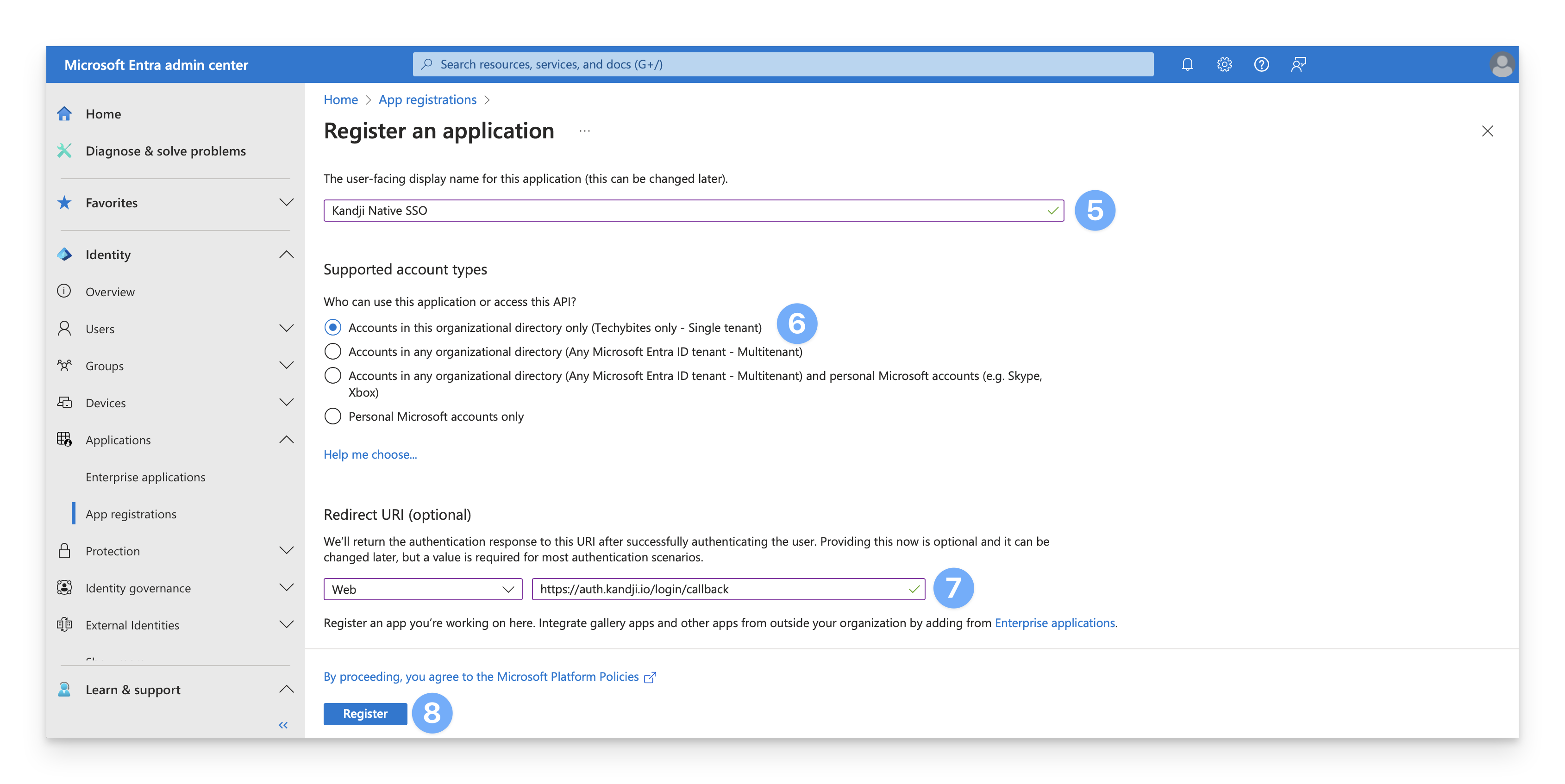Expand the Groups menu chevron
Image resolution: width=1565 pixels, height=784 pixels.
point(286,365)
